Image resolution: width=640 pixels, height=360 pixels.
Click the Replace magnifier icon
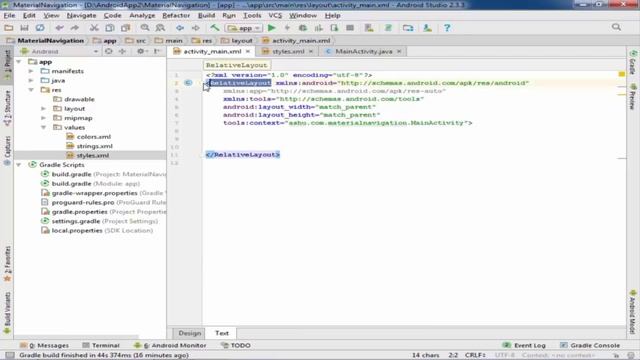click(160, 28)
